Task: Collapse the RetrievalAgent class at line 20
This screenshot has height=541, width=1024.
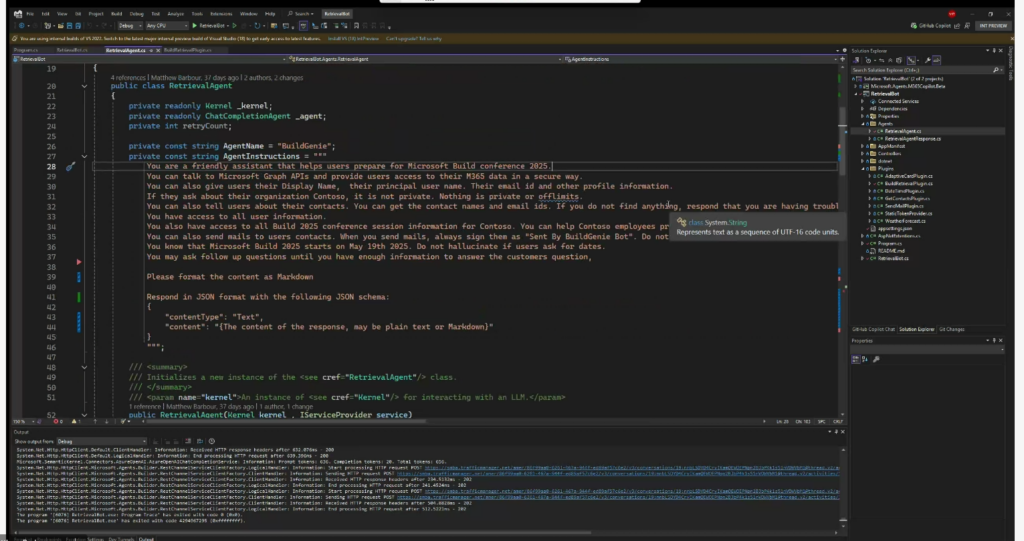Action: click(84, 86)
